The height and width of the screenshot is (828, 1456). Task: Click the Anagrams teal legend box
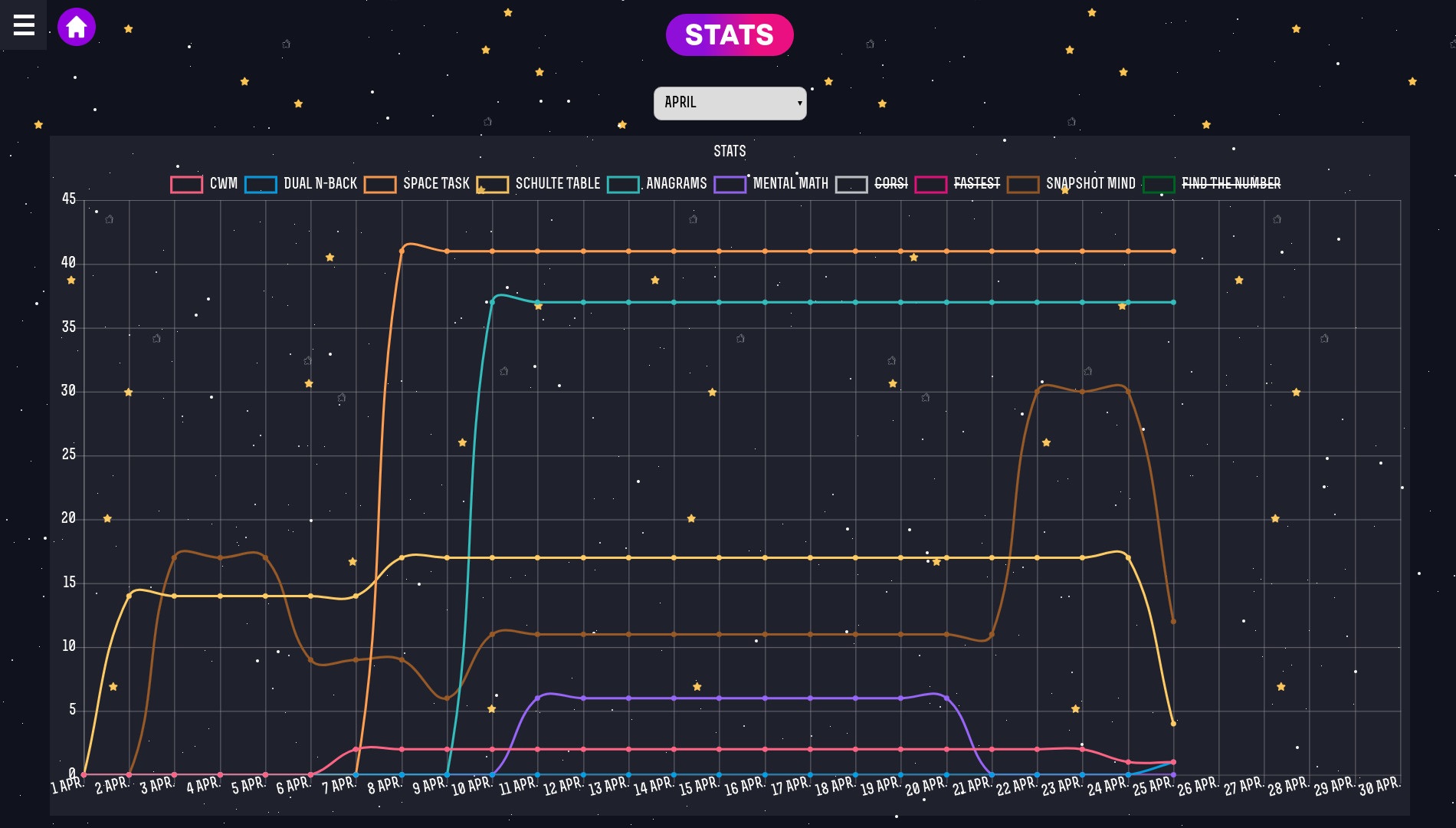pyautogui.click(x=623, y=185)
